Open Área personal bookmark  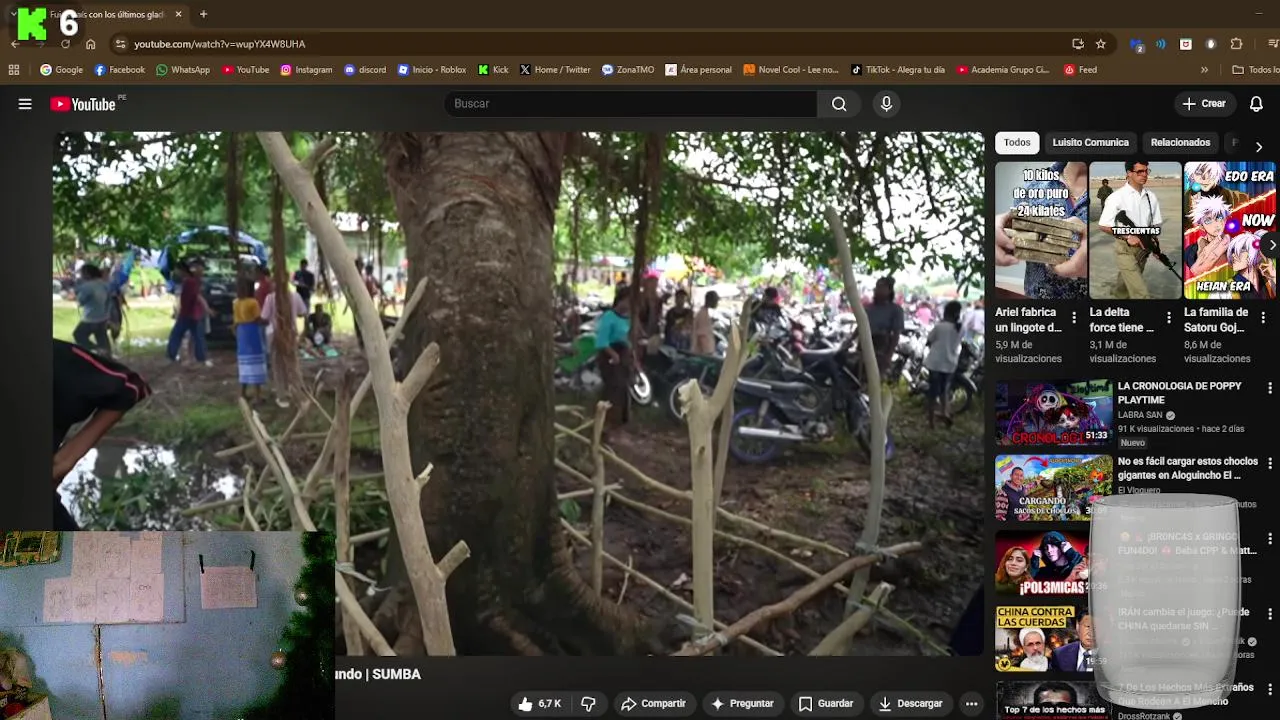click(x=698, y=70)
